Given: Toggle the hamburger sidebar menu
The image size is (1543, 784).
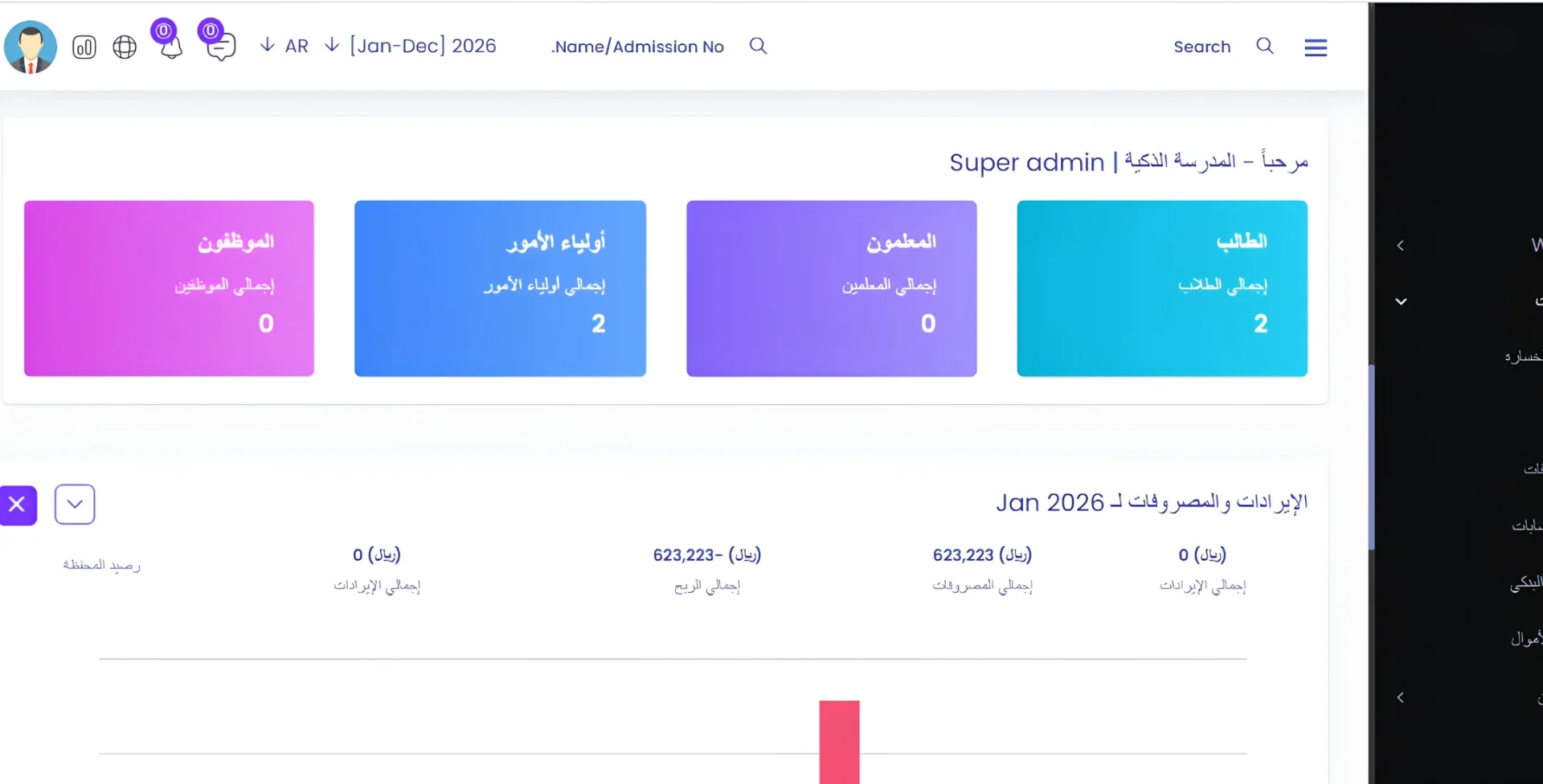Looking at the screenshot, I should (x=1316, y=47).
